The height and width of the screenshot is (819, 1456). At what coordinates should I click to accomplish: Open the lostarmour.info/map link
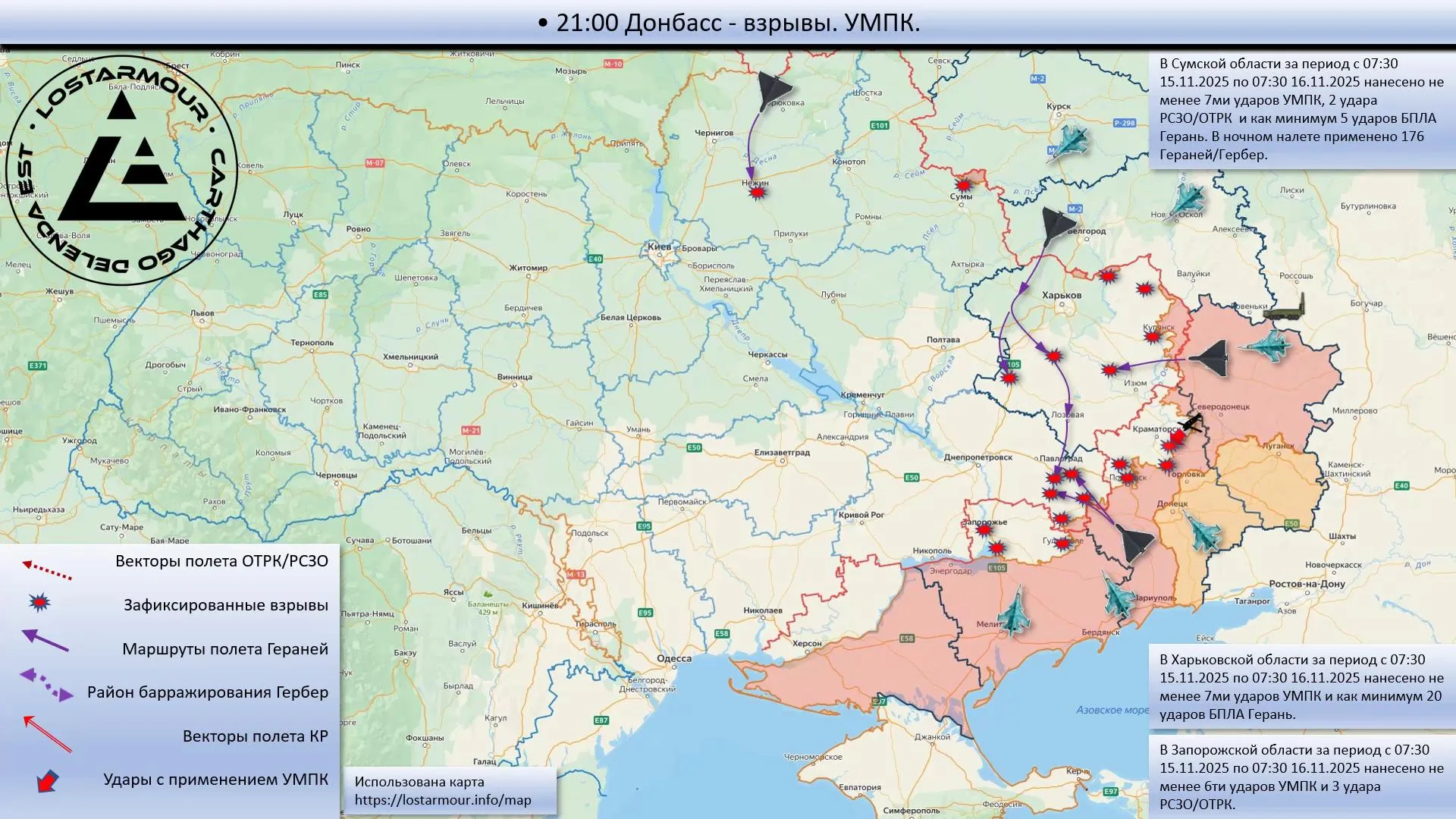coord(443,800)
